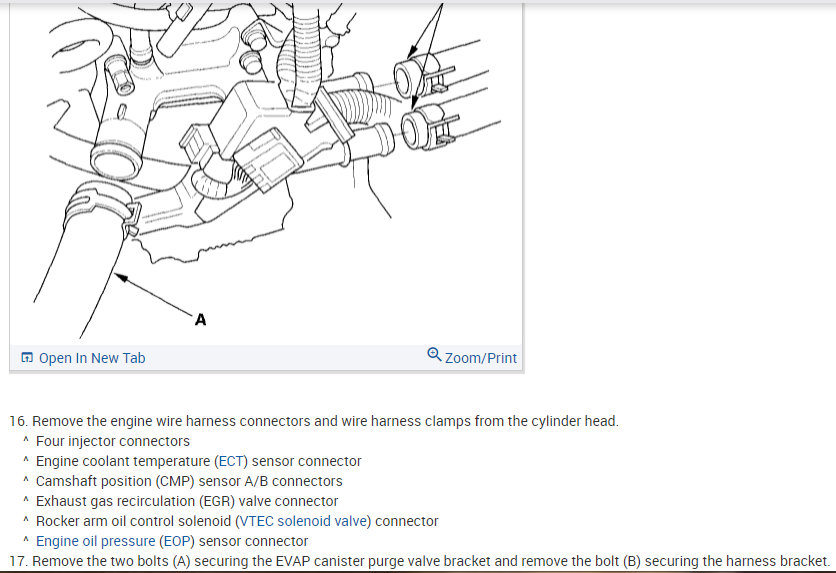Open Zoom/Print for the diagram
This screenshot has width=836, height=573.
[480, 358]
